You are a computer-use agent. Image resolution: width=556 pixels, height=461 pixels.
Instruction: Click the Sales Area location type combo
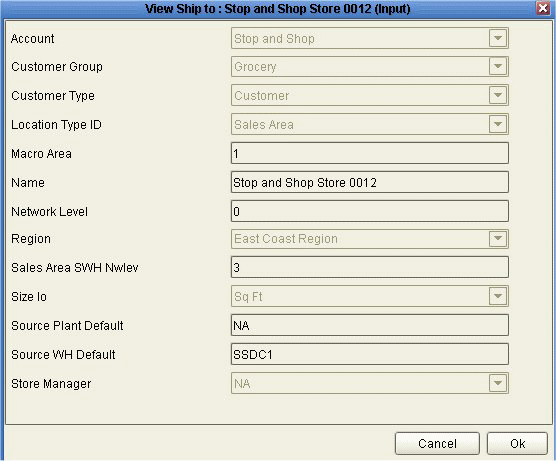[x=369, y=124]
